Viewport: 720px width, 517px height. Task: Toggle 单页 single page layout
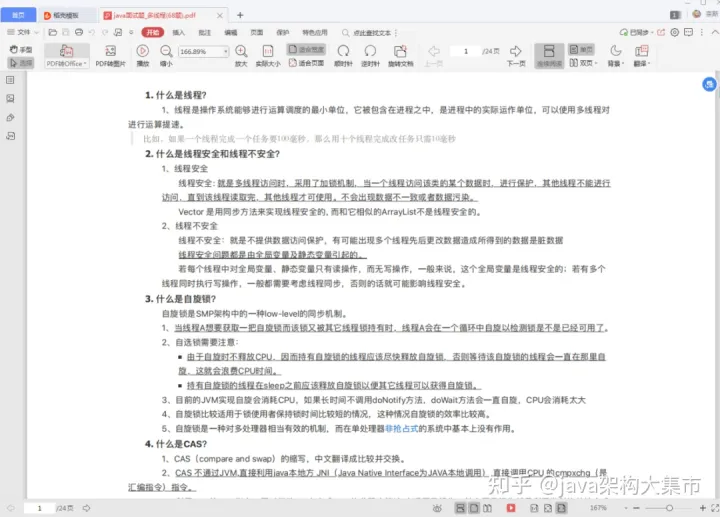(x=581, y=49)
